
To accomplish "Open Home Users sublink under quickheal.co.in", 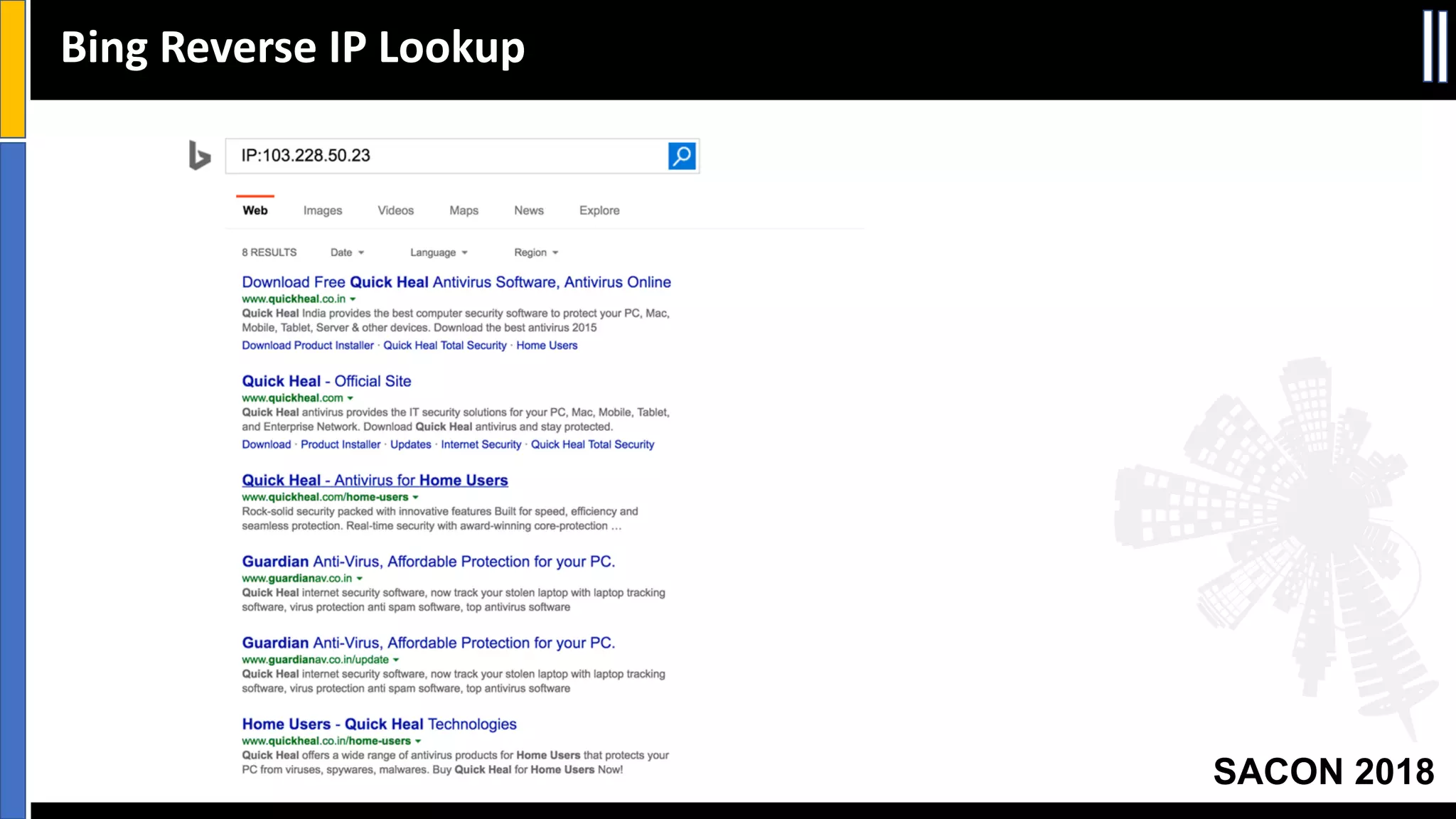I will click(547, 346).
